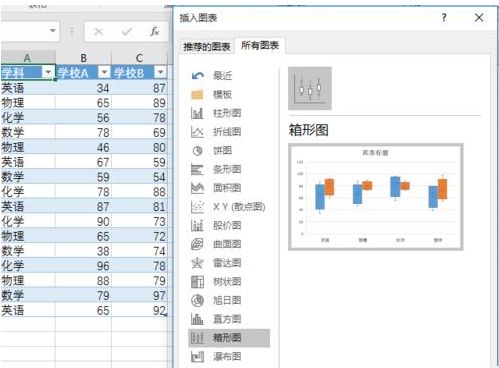499x368 pixels.
Task: Select the 瀑布图 label in chart list
Action: click(x=227, y=357)
